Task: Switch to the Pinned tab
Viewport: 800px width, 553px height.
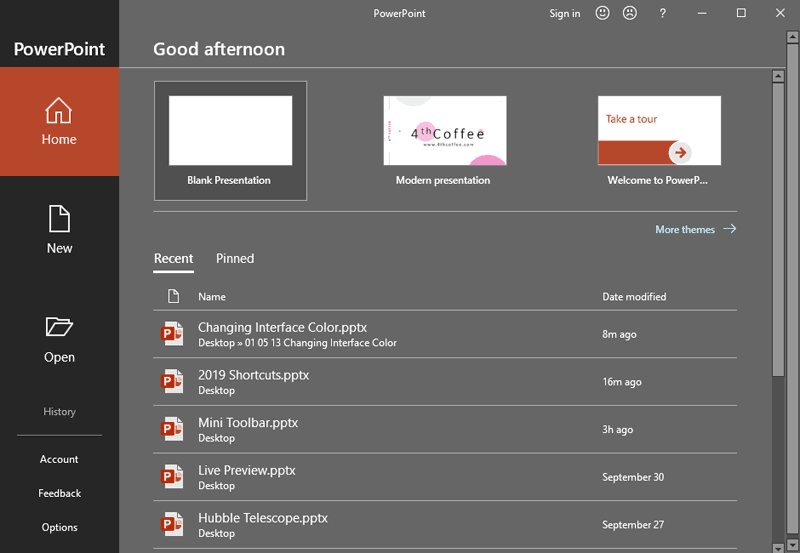Action: tap(235, 259)
